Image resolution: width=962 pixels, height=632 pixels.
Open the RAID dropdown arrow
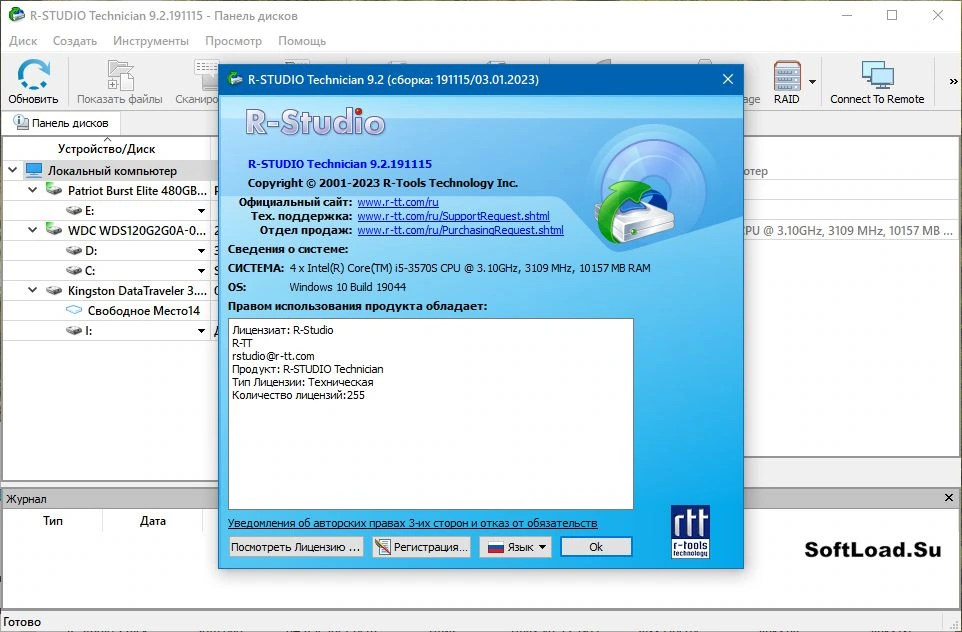[812, 82]
